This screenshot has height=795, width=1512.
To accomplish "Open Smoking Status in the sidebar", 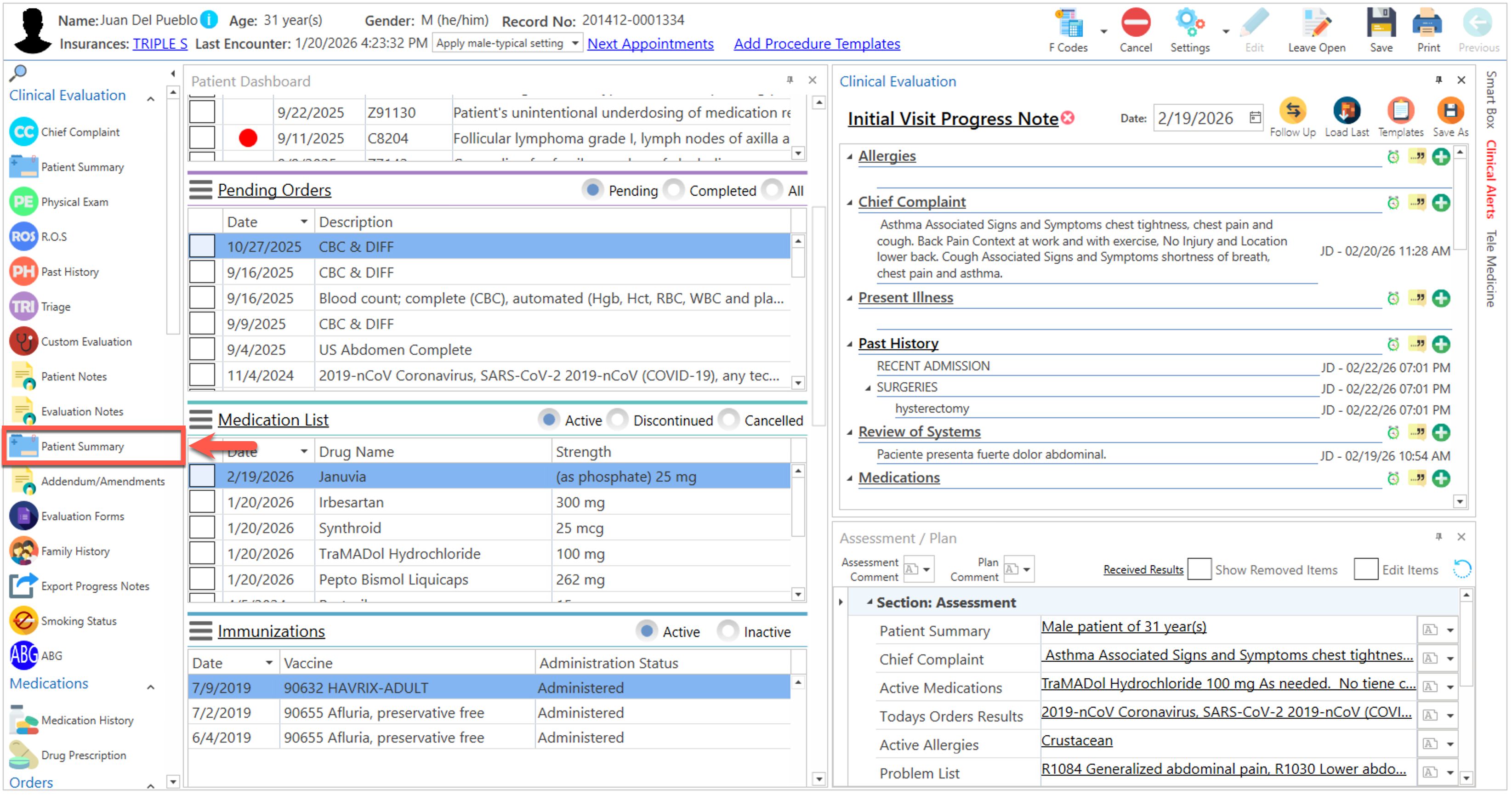I will coord(78,621).
